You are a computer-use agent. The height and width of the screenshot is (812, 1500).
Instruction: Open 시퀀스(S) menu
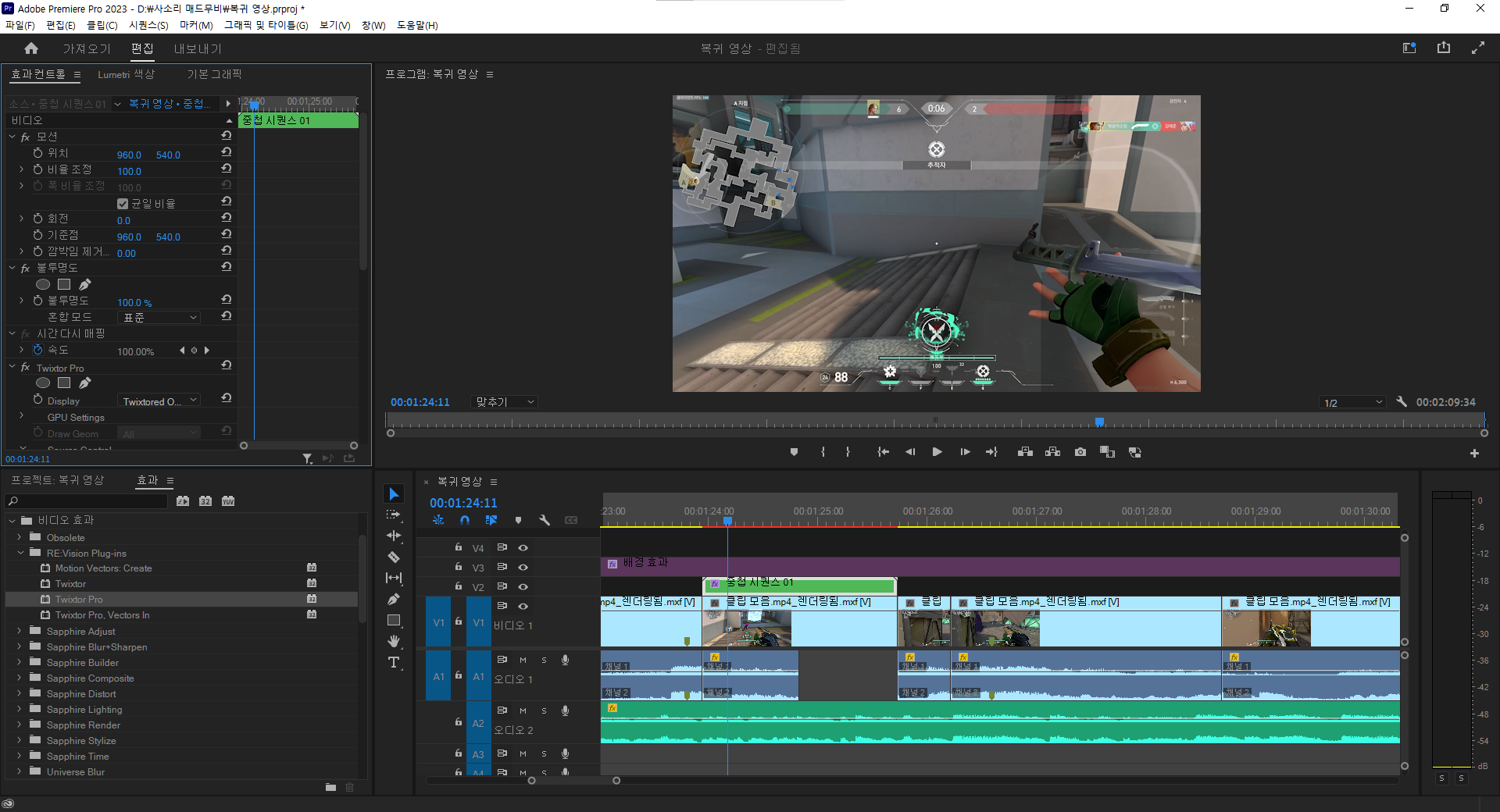[x=148, y=25]
